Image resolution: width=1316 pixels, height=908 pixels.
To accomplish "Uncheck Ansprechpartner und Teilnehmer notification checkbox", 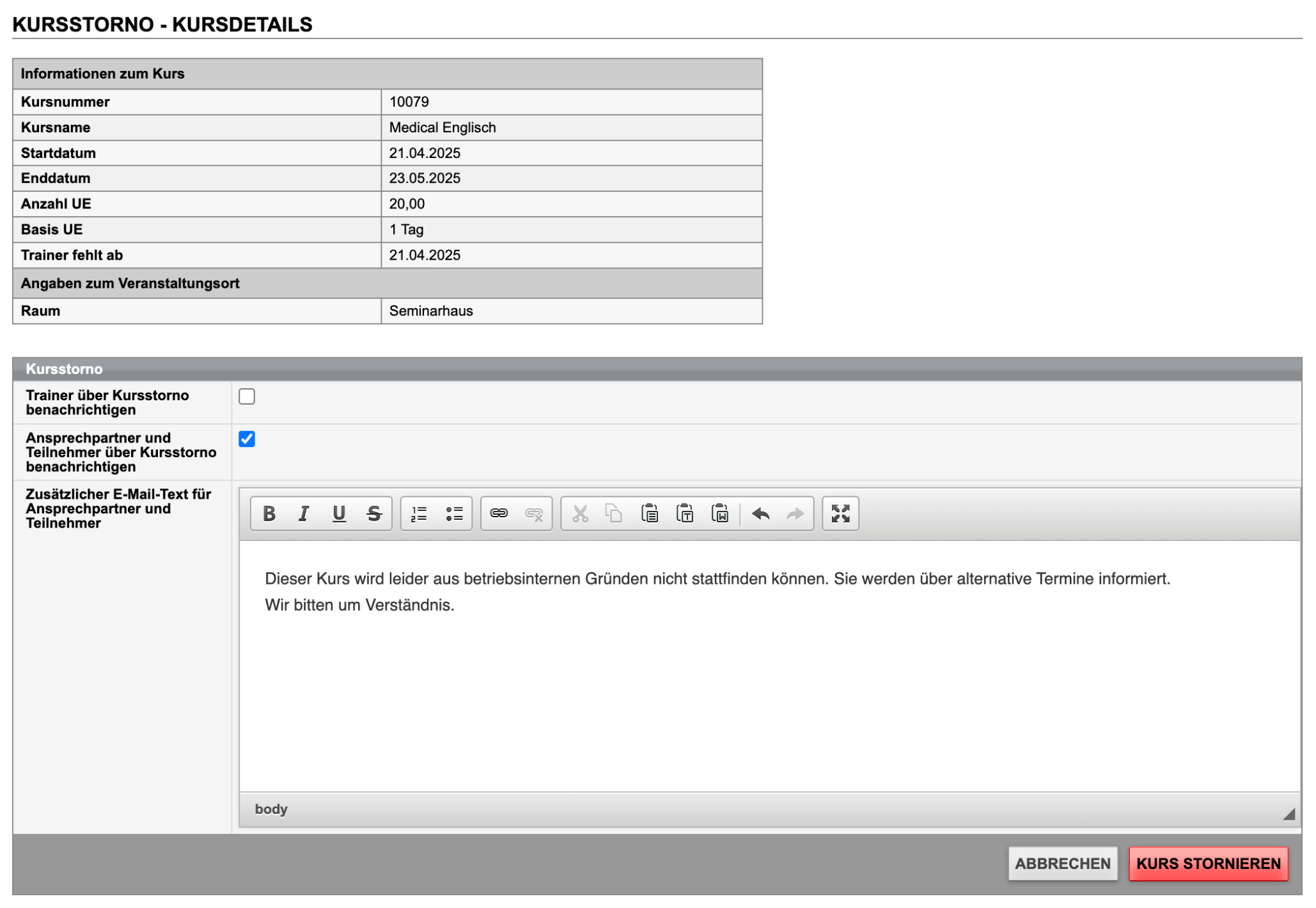I will (x=247, y=439).
